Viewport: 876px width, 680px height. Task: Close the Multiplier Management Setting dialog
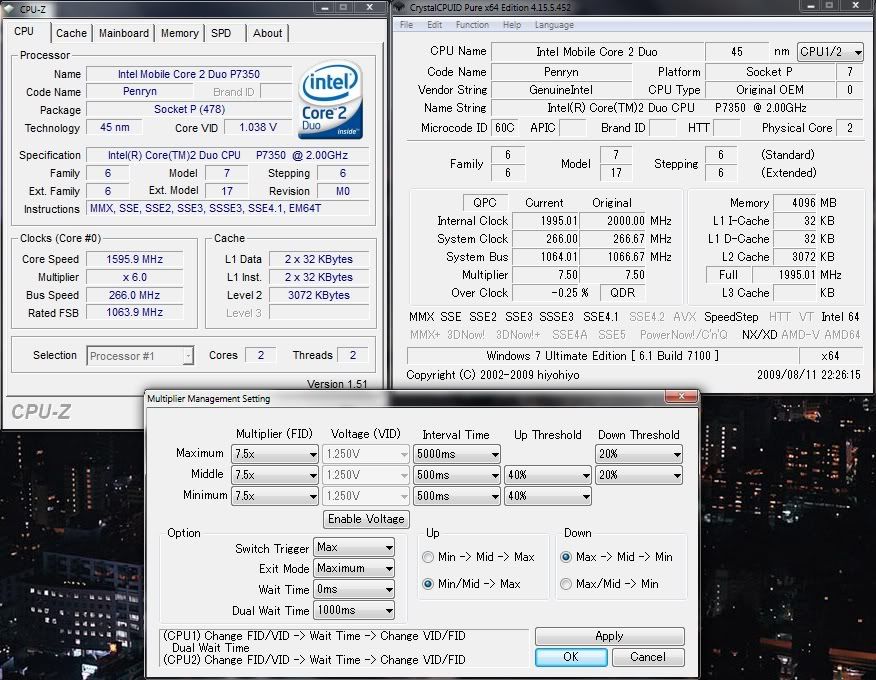tap(681, 396)
